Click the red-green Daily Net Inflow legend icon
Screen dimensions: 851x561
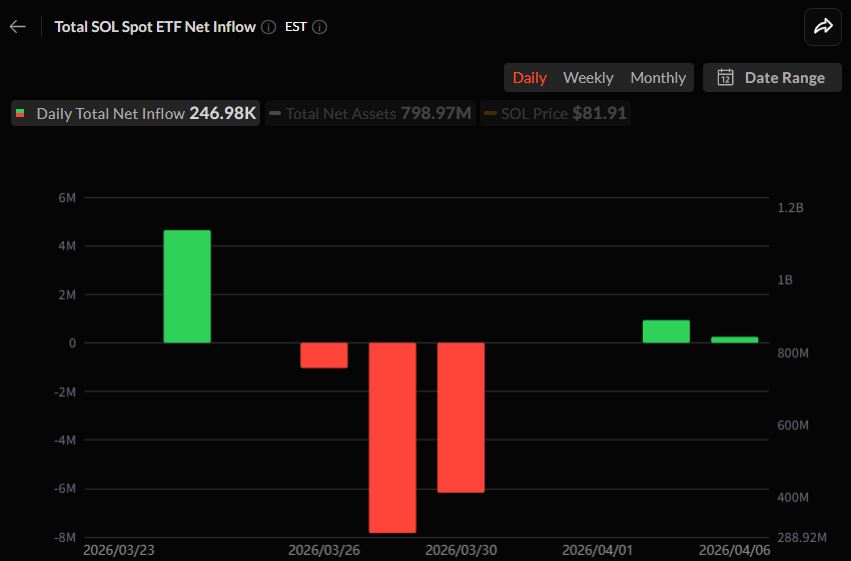[x=22, y=114]
